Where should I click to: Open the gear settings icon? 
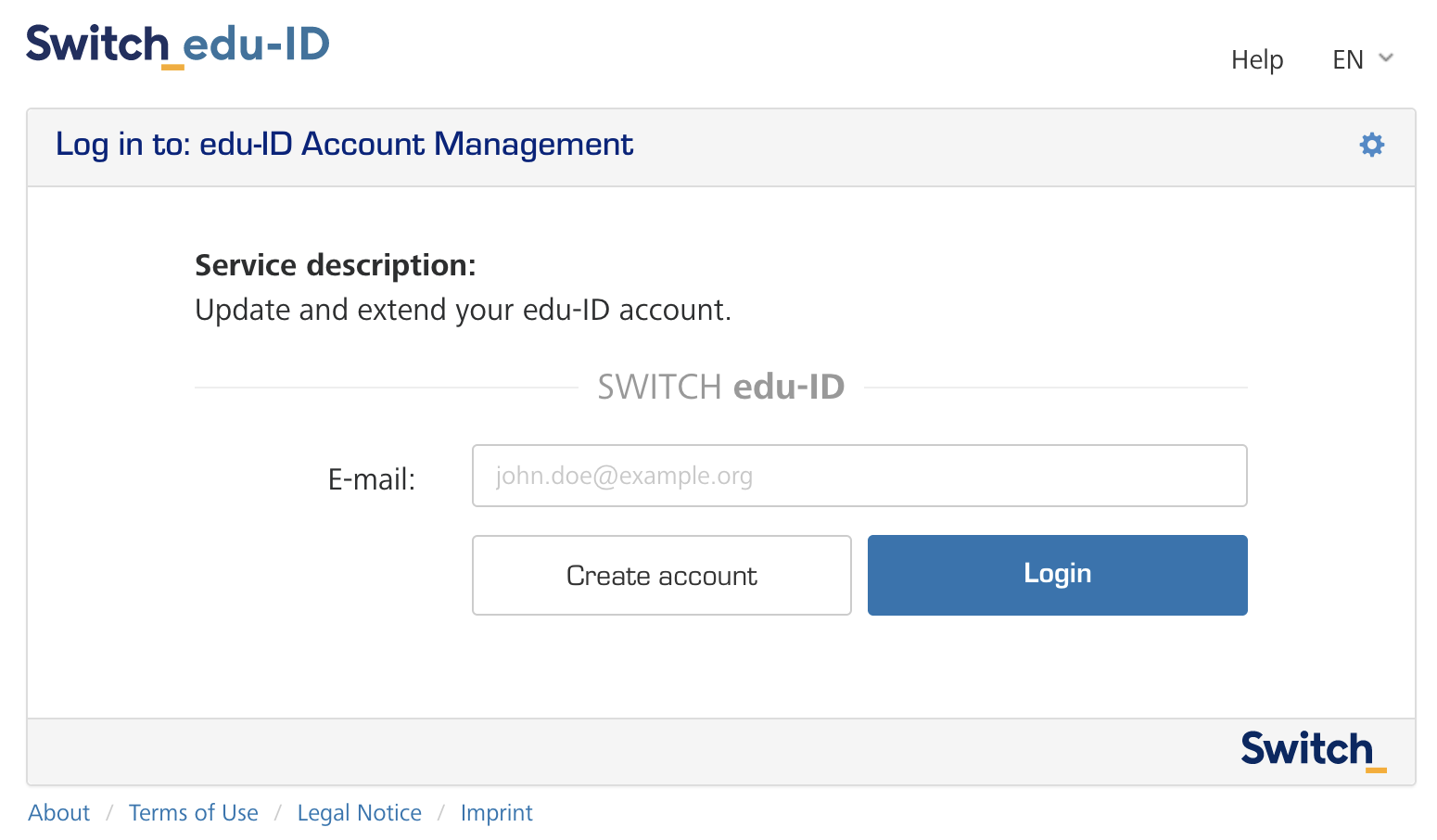coord(1371,145)
